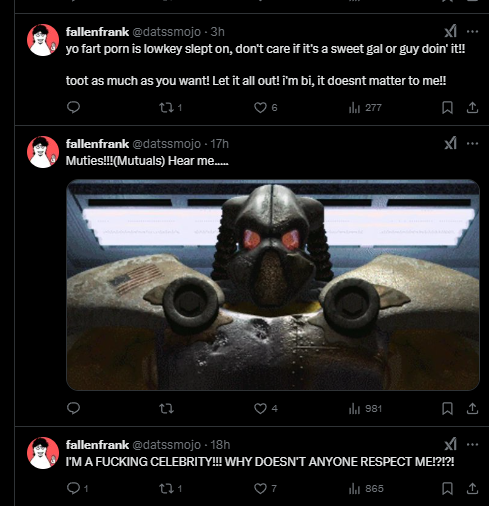Open fallenfrank profile name on 17h tweet
The image size is (489, 506).
[97, 144]
